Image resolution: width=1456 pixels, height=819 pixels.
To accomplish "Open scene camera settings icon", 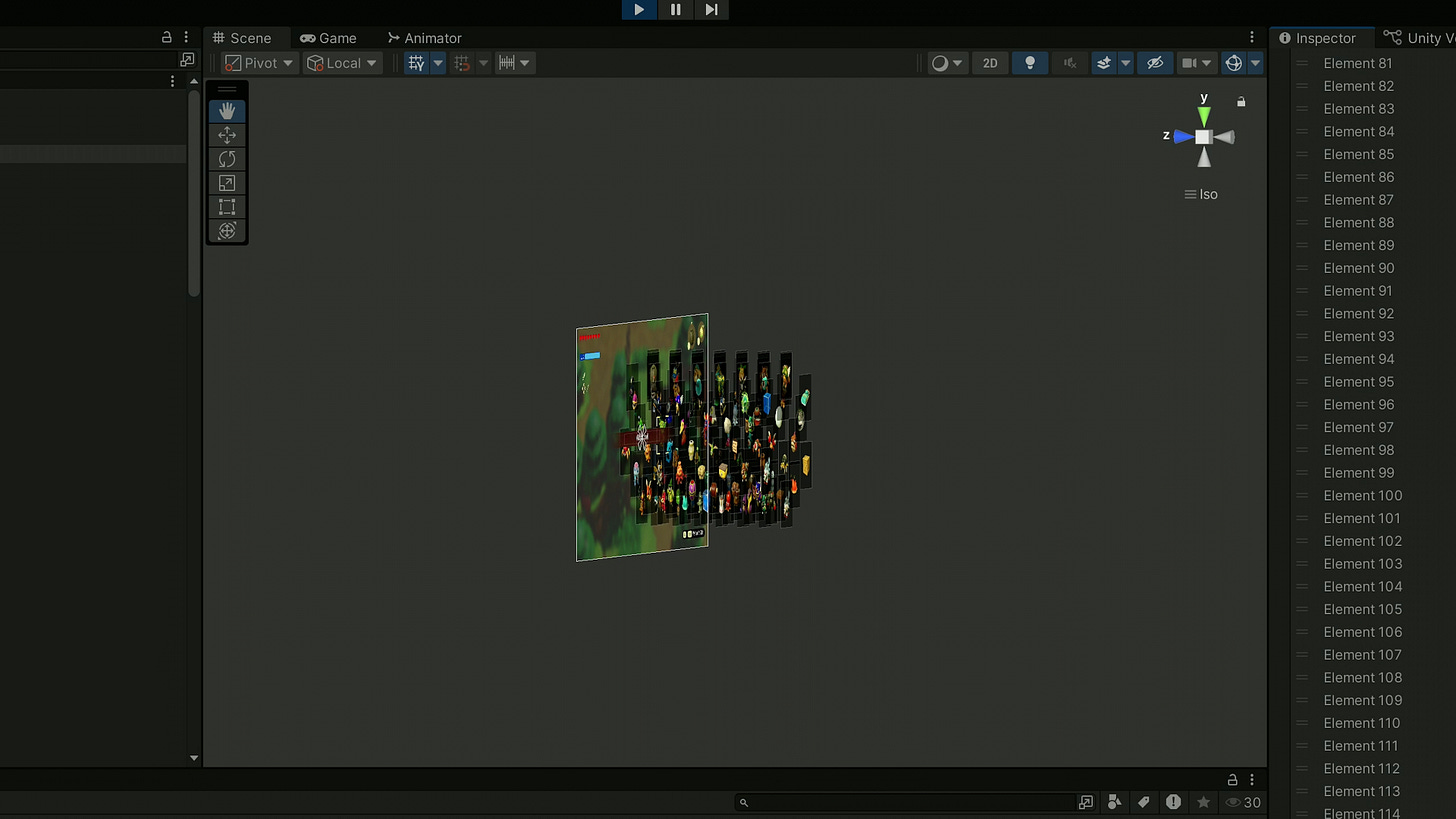I will coord(1189,63).
